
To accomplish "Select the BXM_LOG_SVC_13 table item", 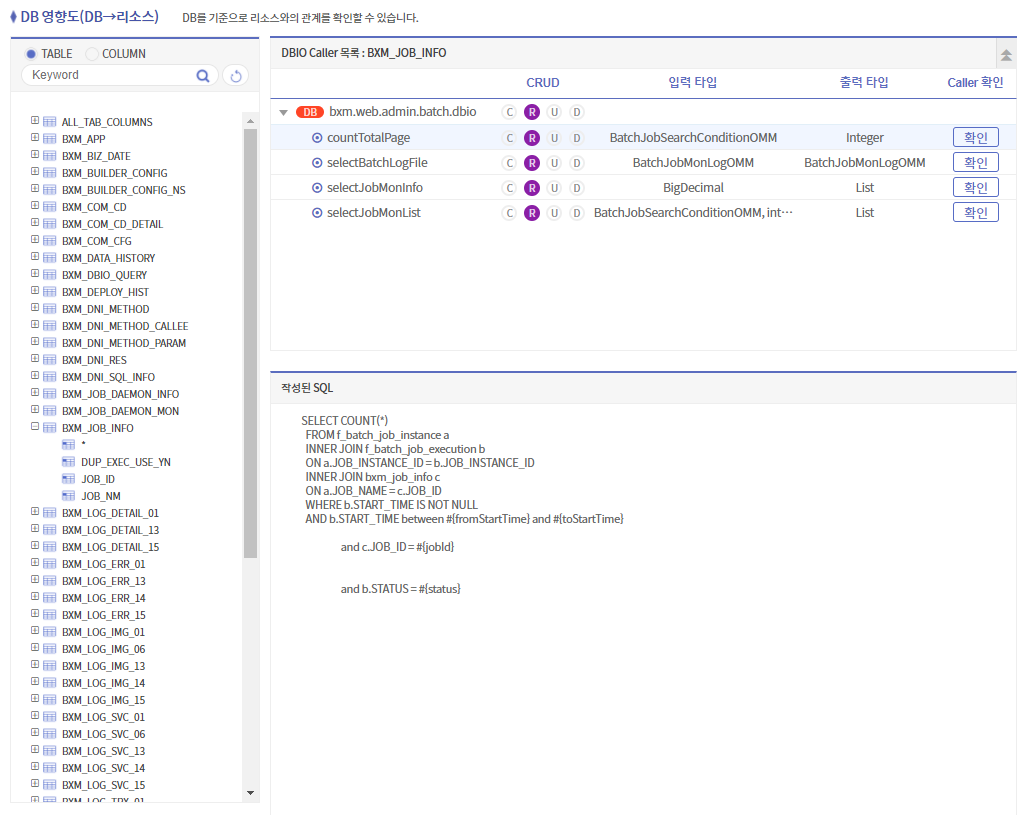I will (x=103, y=751).
